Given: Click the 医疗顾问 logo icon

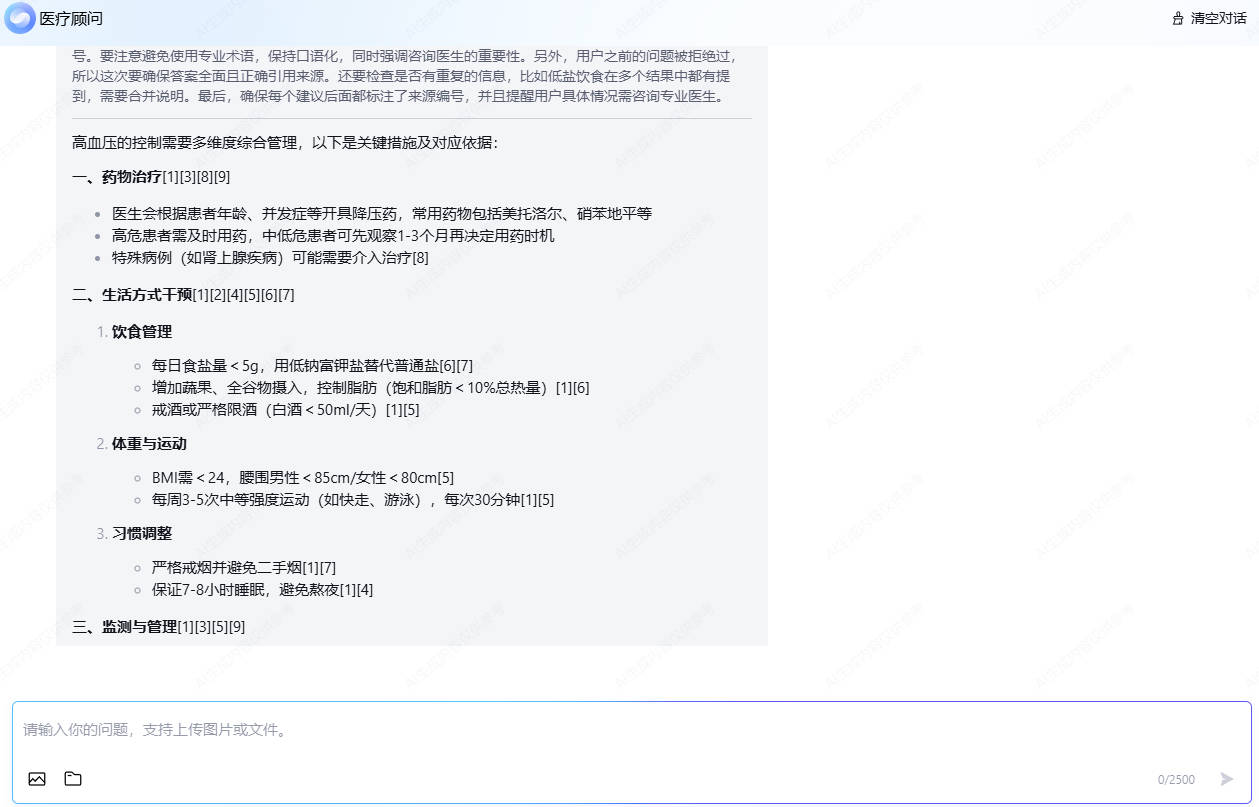Looking at the screenshot, I should pyautogui.click(x=20, y=19).
